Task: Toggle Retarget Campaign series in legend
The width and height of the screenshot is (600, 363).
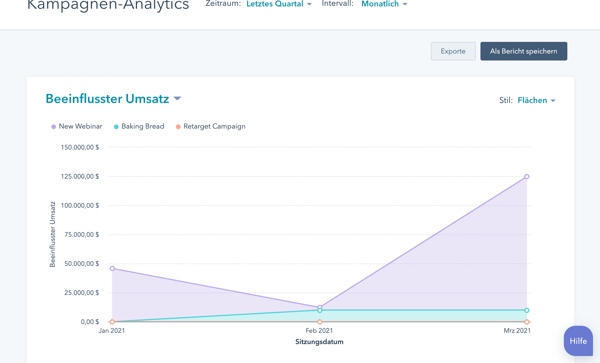Action: click(x=210, y=126)
